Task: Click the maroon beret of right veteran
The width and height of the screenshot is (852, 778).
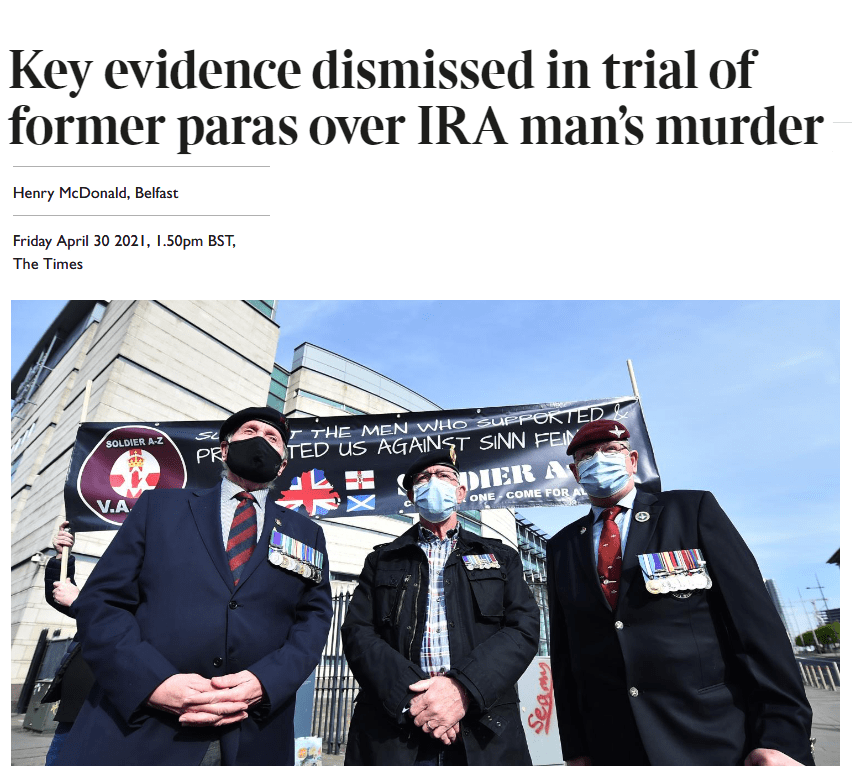Action: (597, 435)
